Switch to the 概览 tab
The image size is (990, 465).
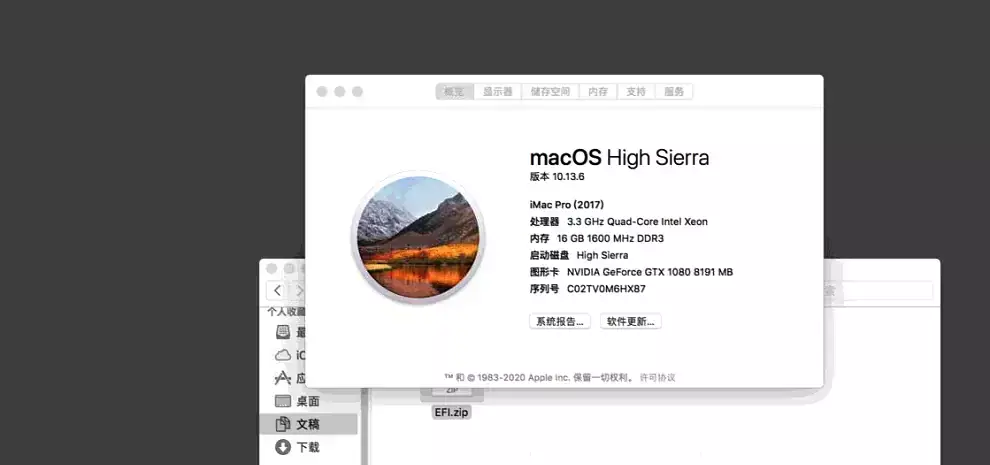pyautogui.click(x=454, y=92)
